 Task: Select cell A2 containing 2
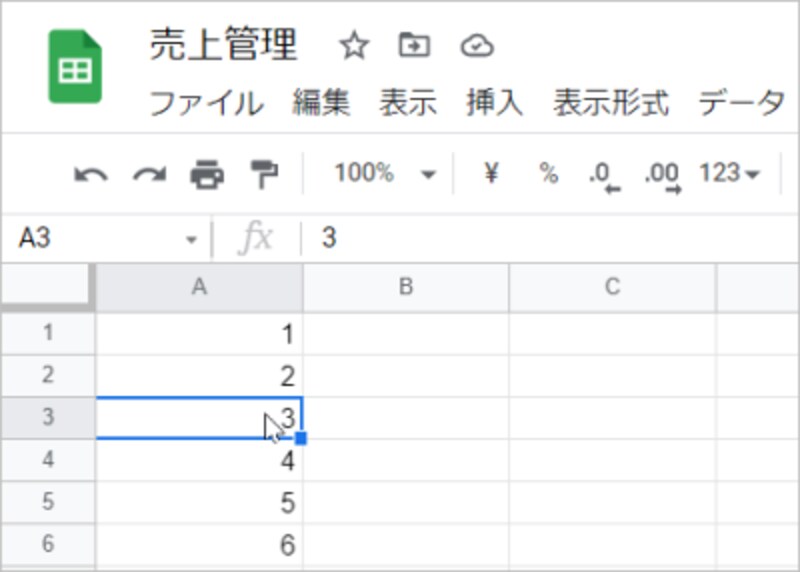[x=199, y=376]
